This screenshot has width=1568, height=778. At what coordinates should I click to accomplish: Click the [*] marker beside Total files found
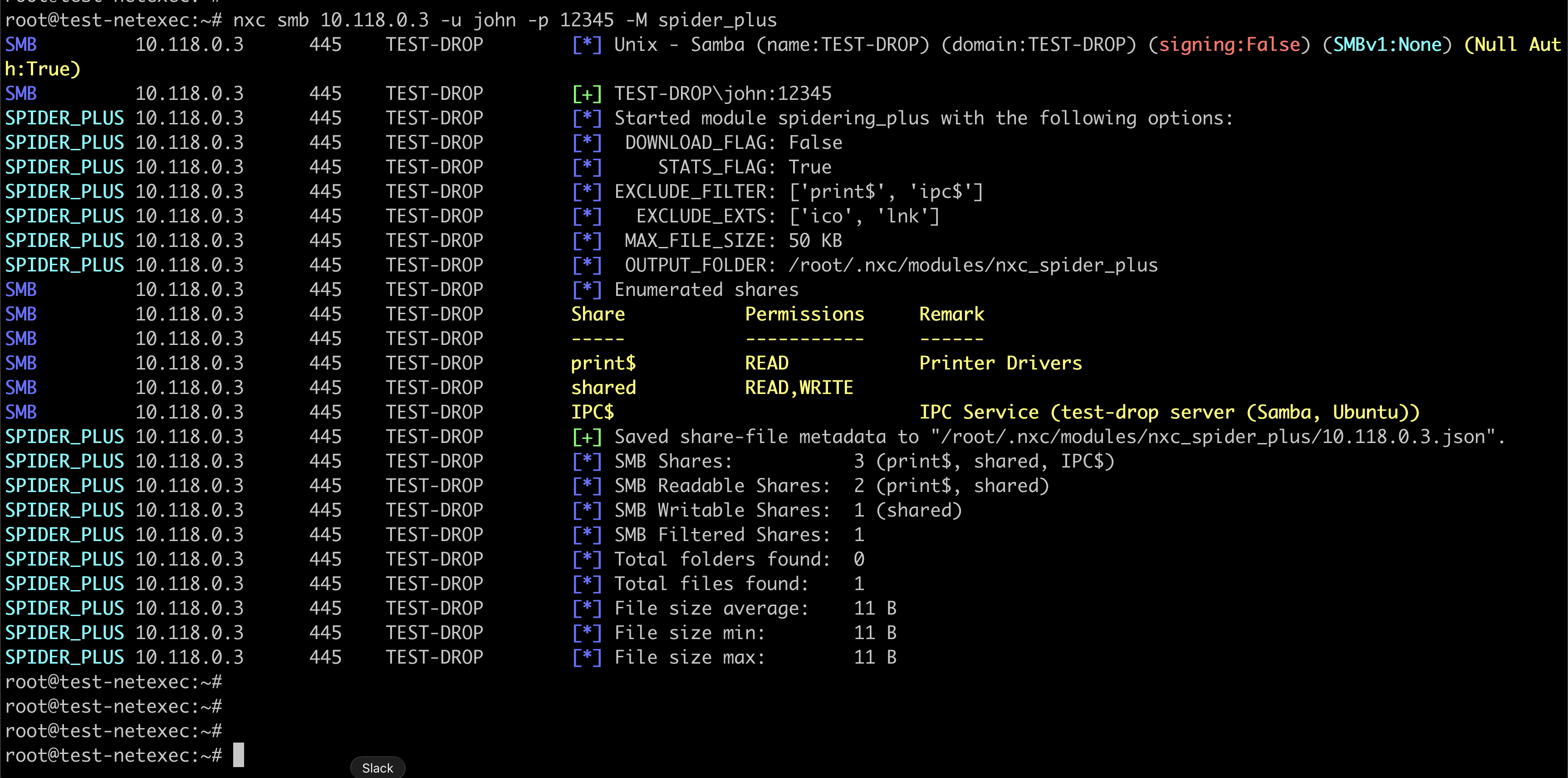click(587, 584)
